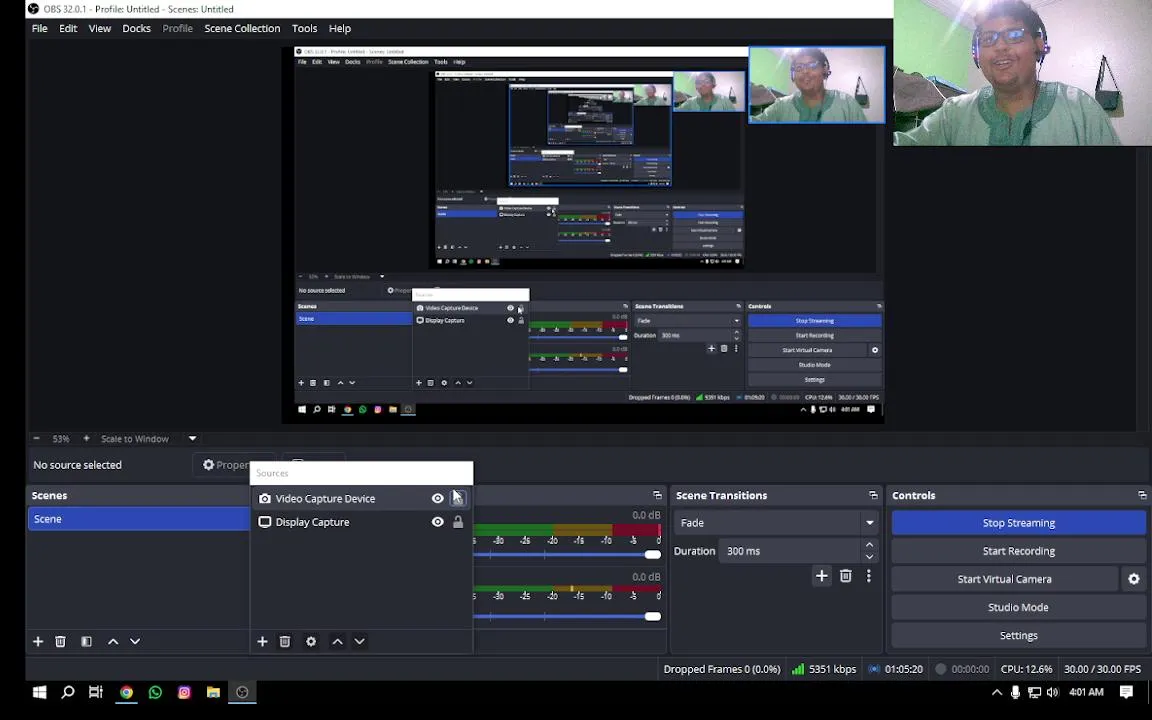Add a source with the Sources plus icon
1152x720 pixels.
(x=262, y=641)
